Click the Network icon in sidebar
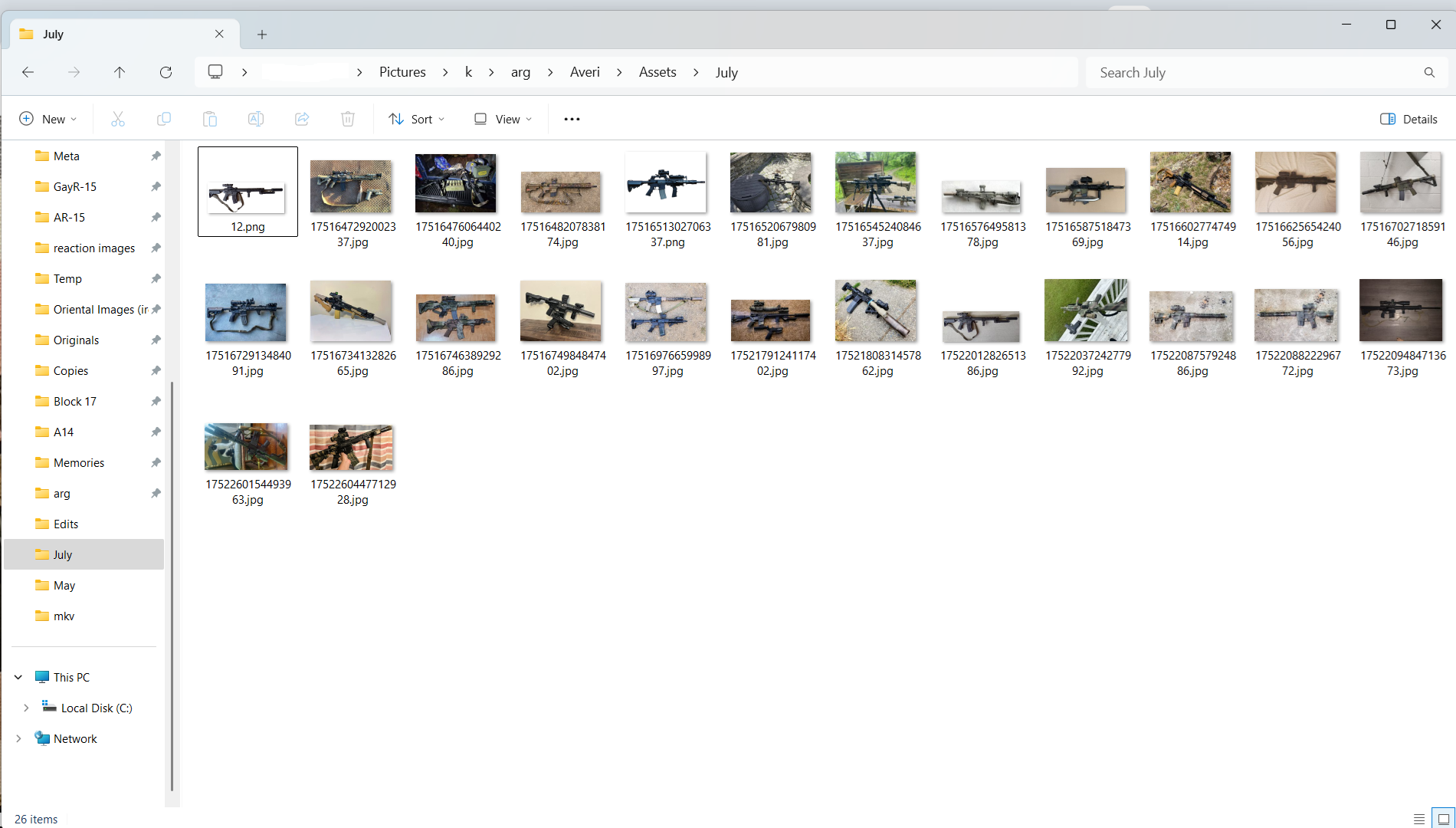The width and height of the screenshot is (1456, 828). [42, 738]
